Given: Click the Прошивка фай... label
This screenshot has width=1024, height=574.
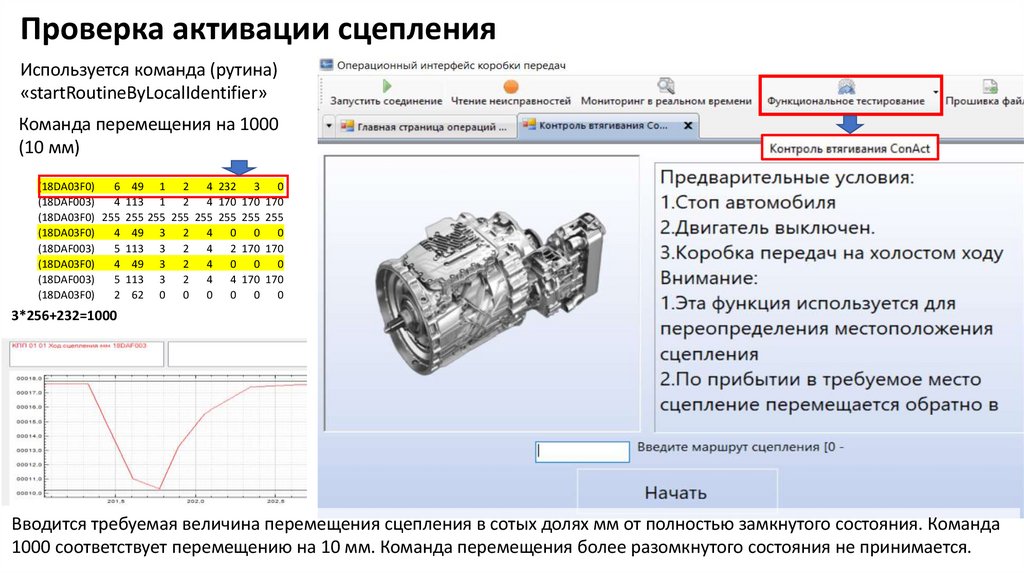Looking at the screenshot, I should coord(984,101).
